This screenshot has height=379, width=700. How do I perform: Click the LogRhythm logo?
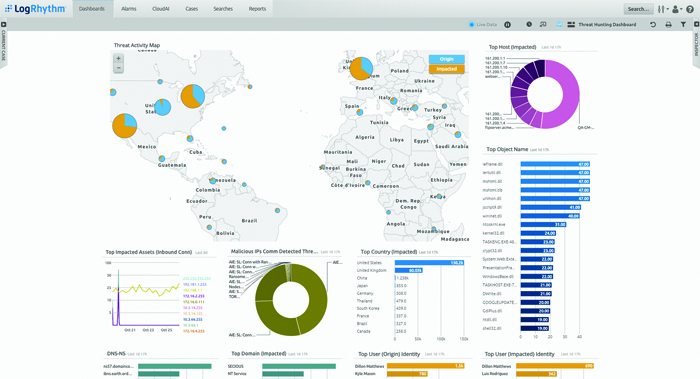tap(35, 9)
